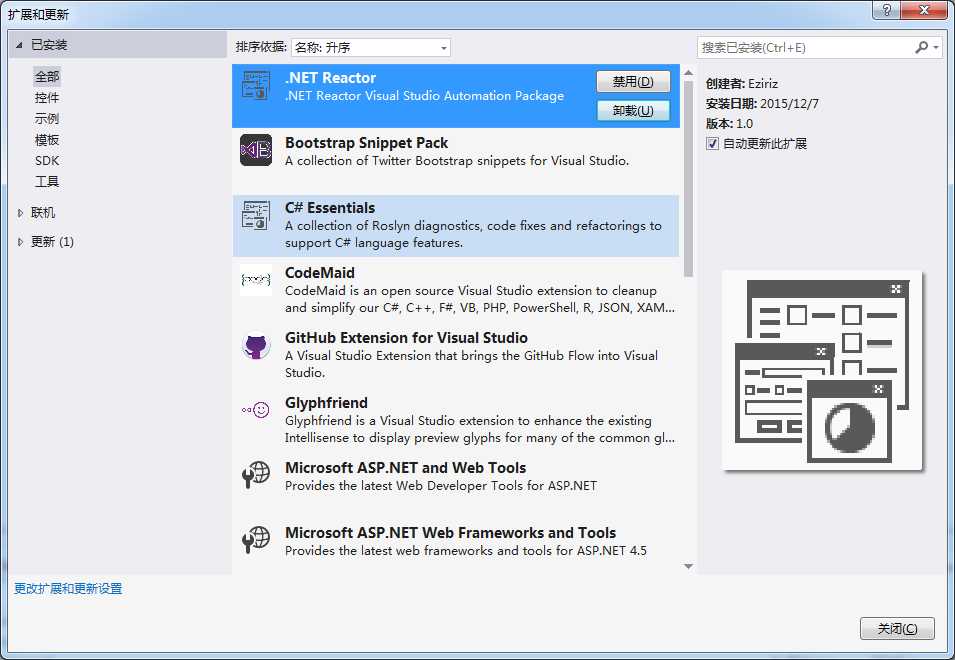Select the SDK category
The height and width of the screenshot is (660, 955).
point(47,161)
